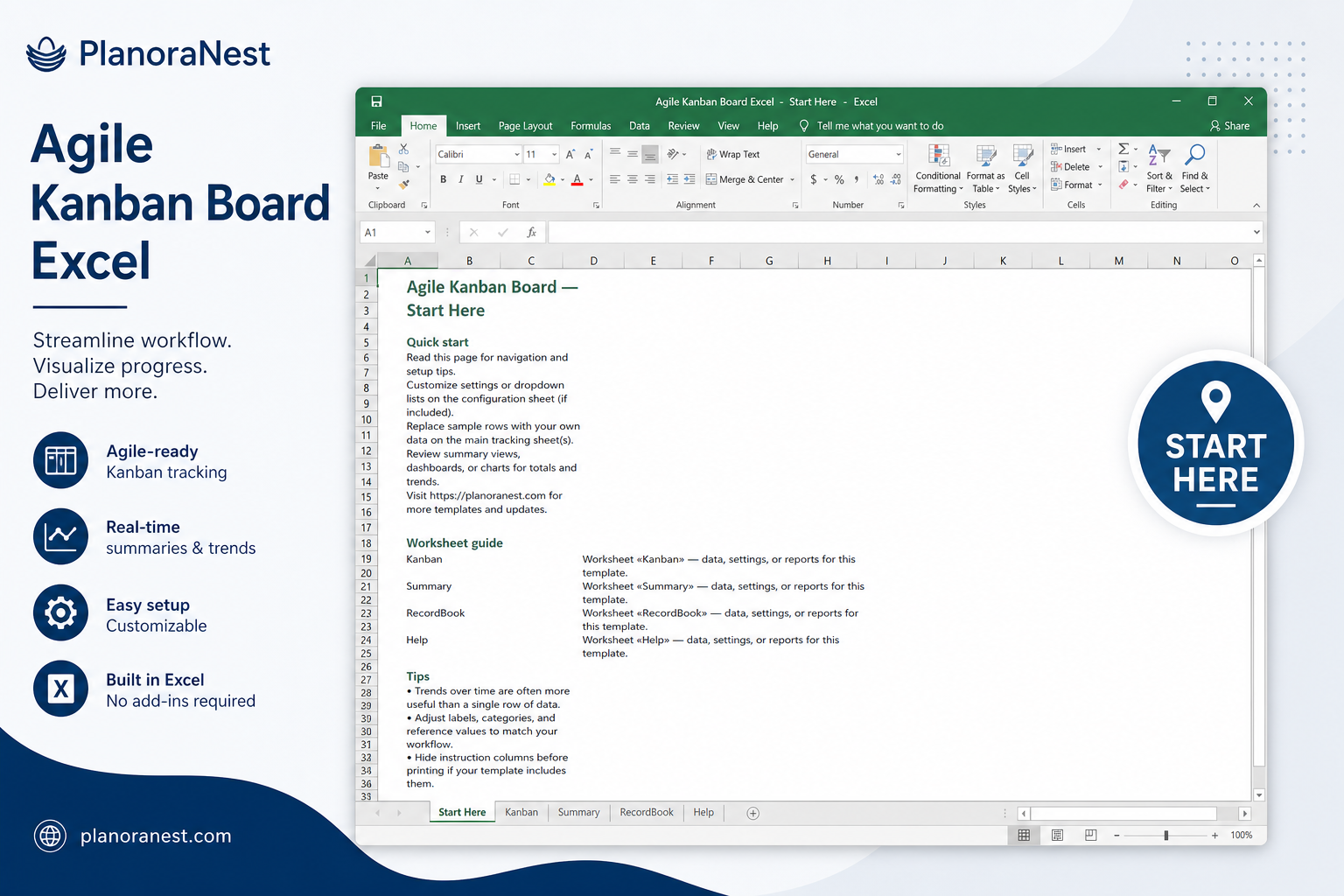Open the General number format dropdown
The height and width of the screenshot is (896, 1344).
tap(899, 154)
